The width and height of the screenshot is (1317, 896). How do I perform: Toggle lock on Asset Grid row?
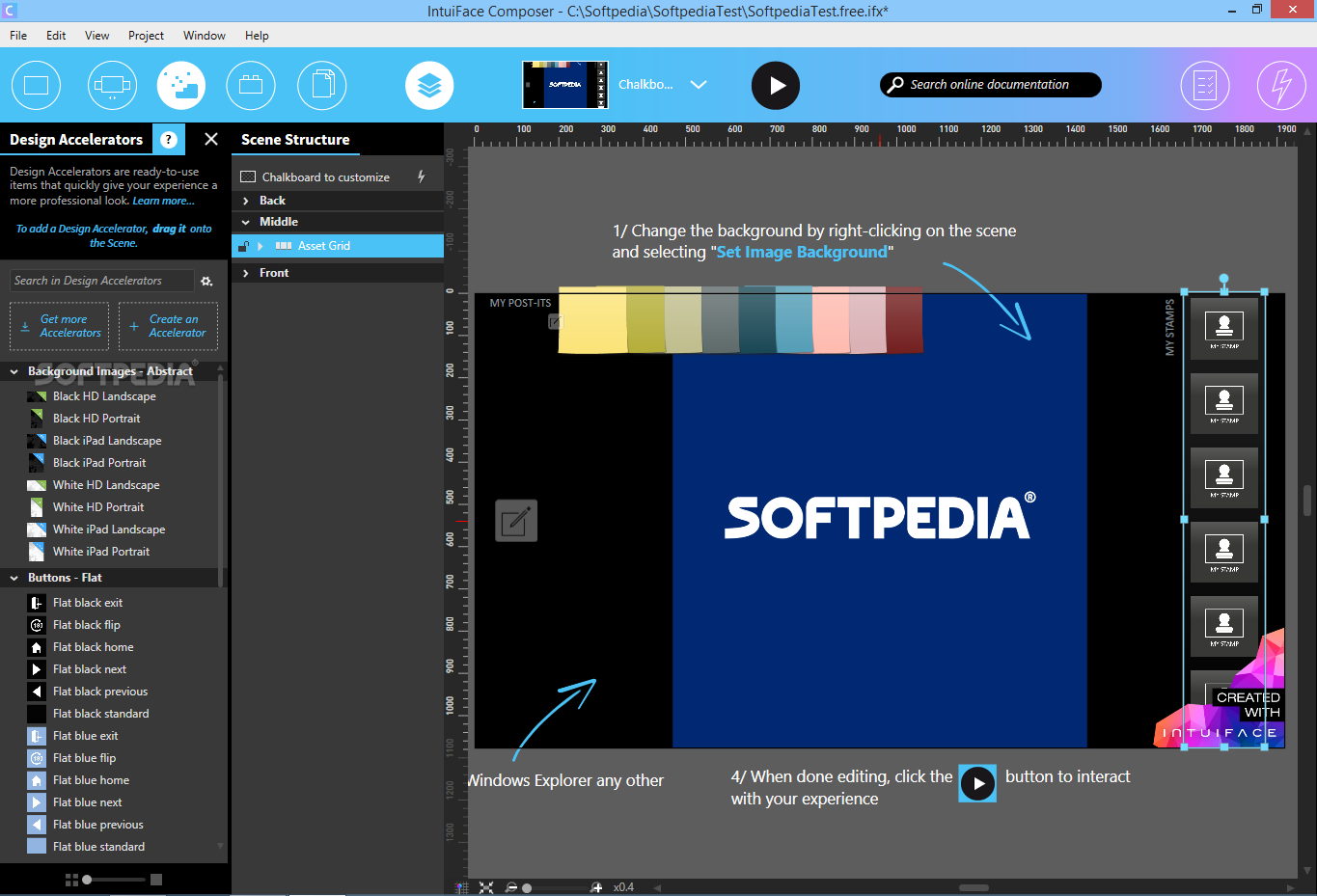pyautogui.click(x=243, y=246)
